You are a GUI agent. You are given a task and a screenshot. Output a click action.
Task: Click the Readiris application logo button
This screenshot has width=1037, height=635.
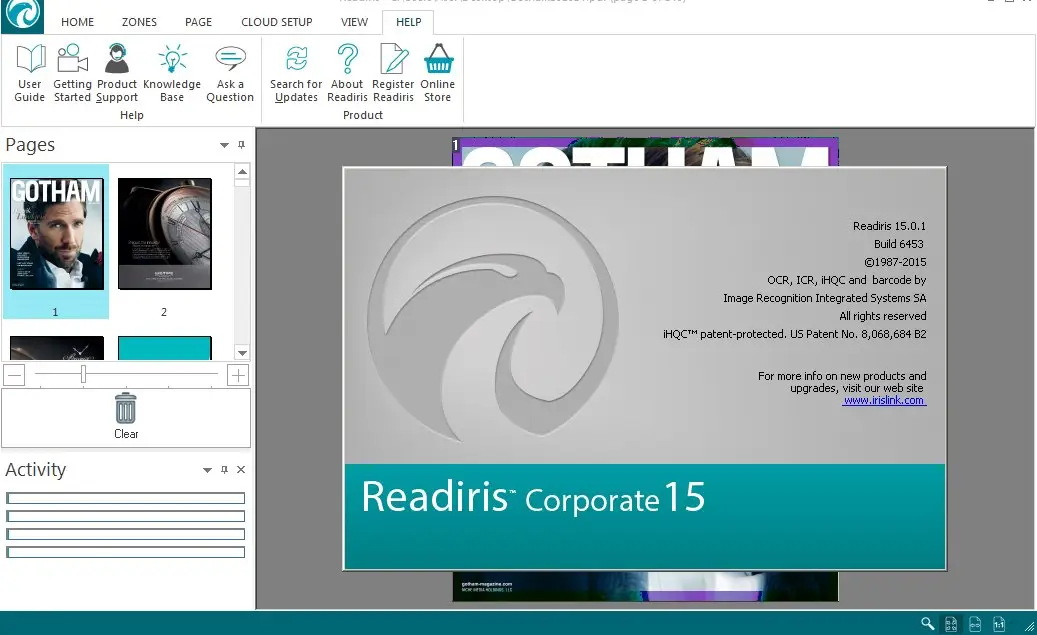pyautogui.click(x=22, y=16)
